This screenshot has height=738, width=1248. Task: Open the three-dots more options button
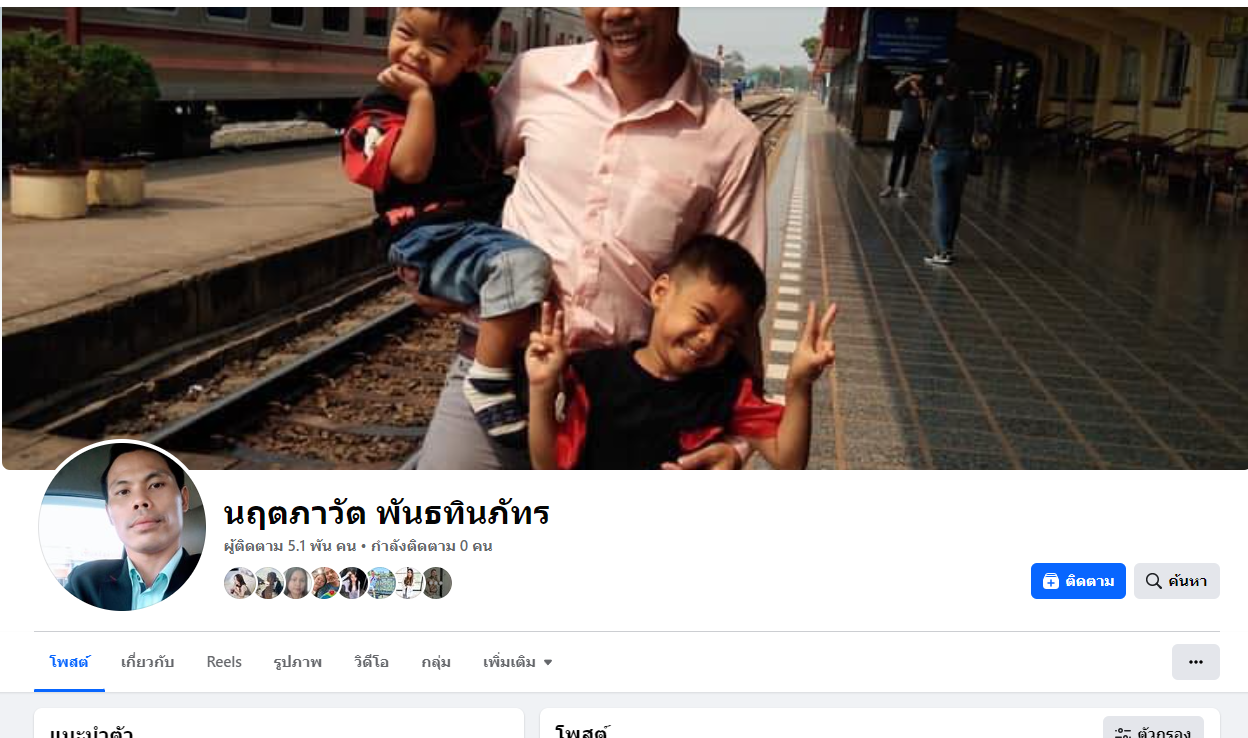[1195, 662]
